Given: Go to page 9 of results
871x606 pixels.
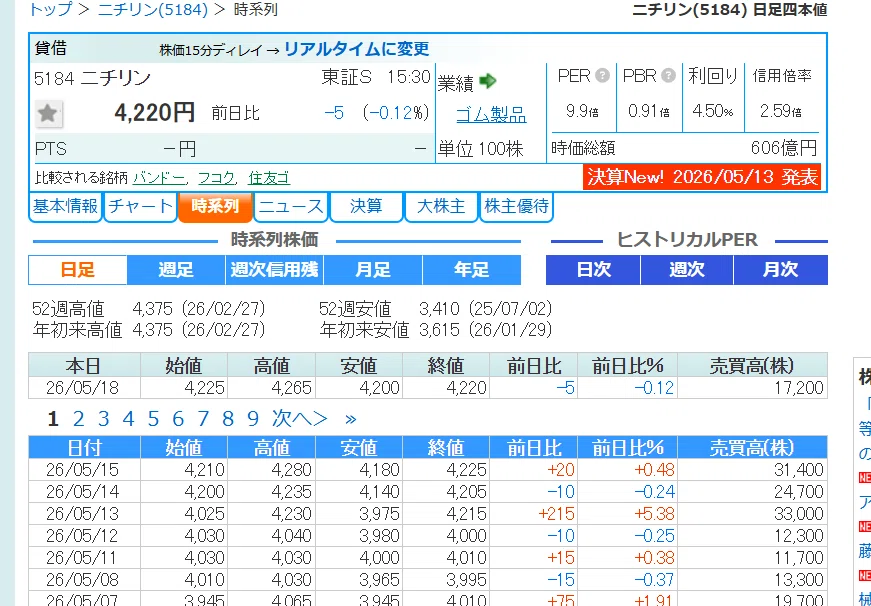Looking at the screenshot, I should 253,419.
